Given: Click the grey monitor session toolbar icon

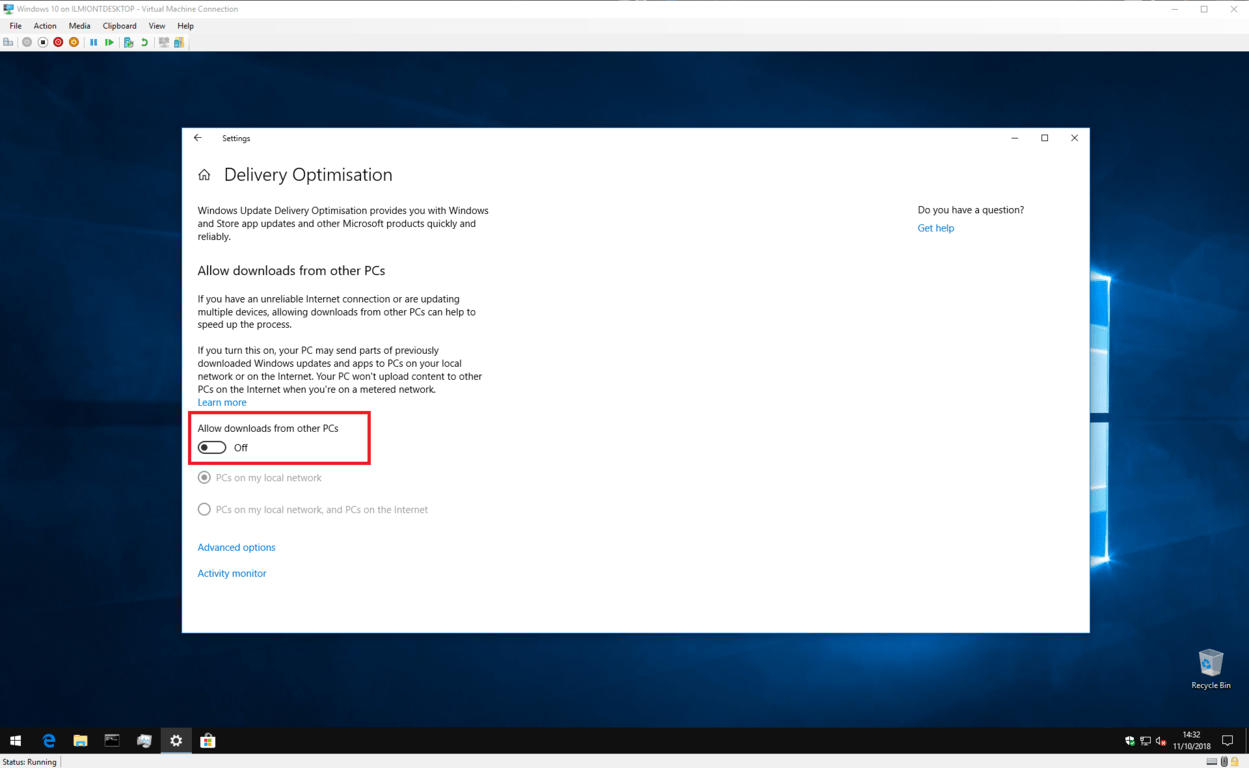Looking at the screenshot, I should coord(164,42).
